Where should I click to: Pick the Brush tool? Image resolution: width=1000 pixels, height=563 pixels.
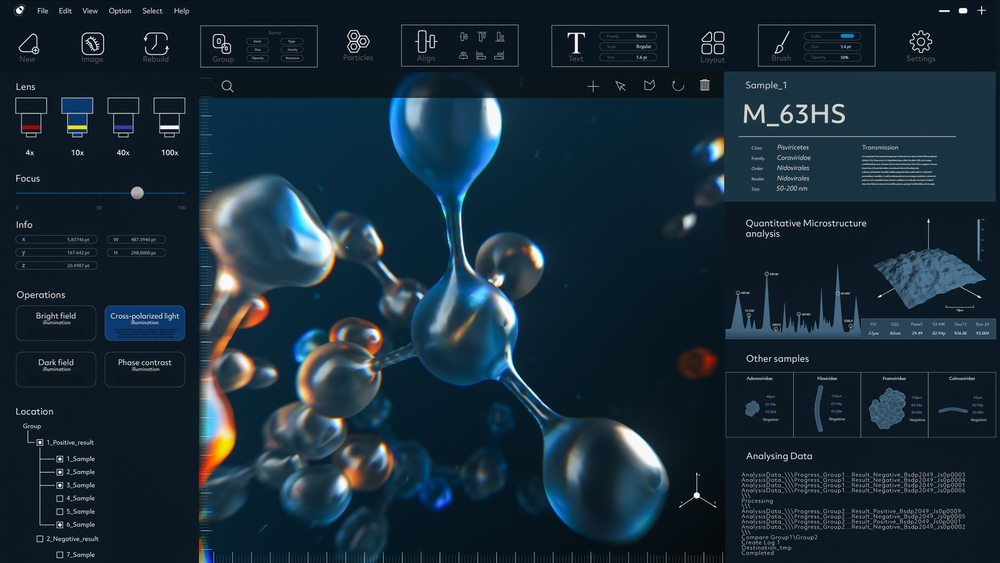point(781,43)
